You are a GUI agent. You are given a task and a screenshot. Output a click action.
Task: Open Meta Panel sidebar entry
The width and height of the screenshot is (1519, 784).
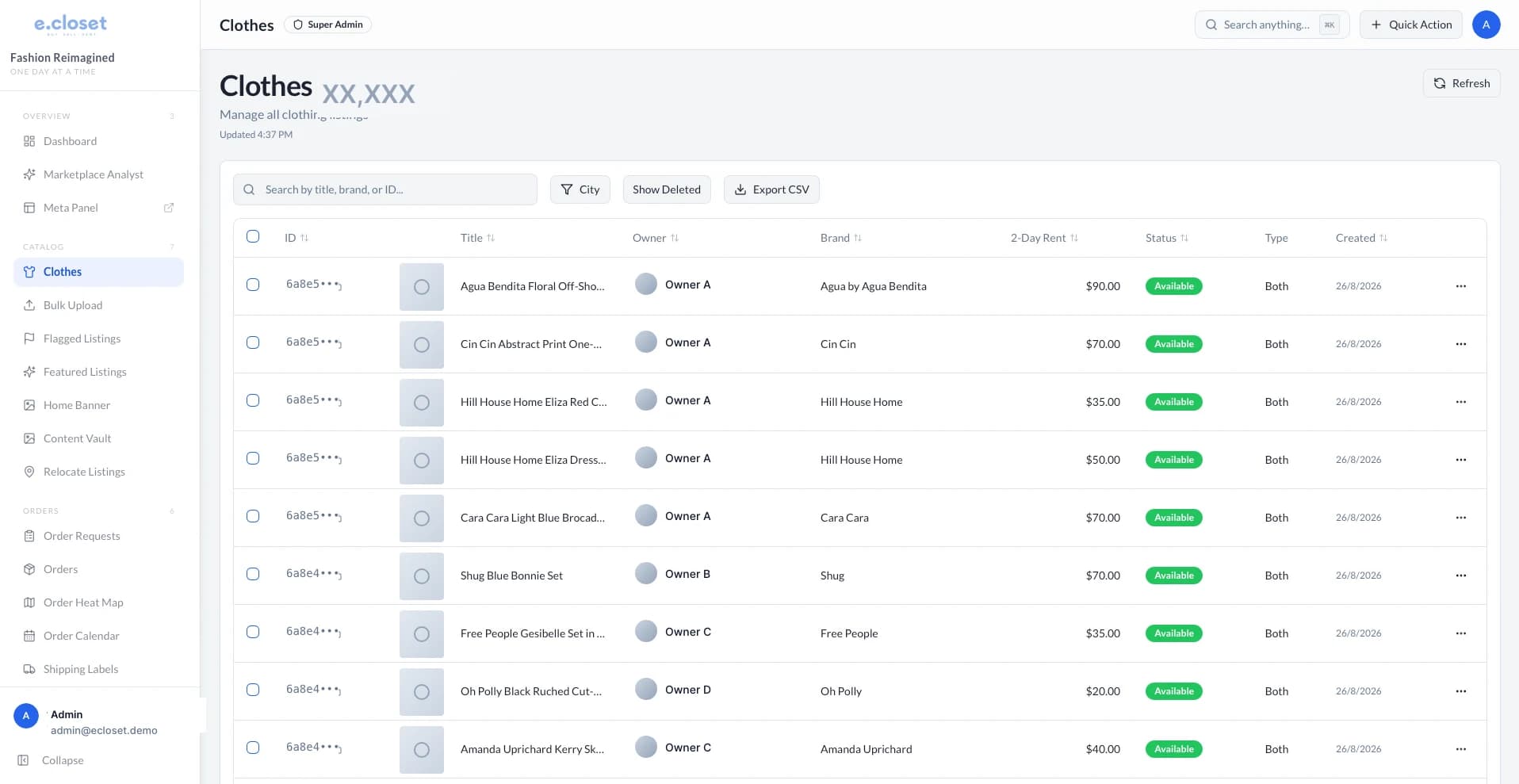pyautogui.click(x=98, y=208)
